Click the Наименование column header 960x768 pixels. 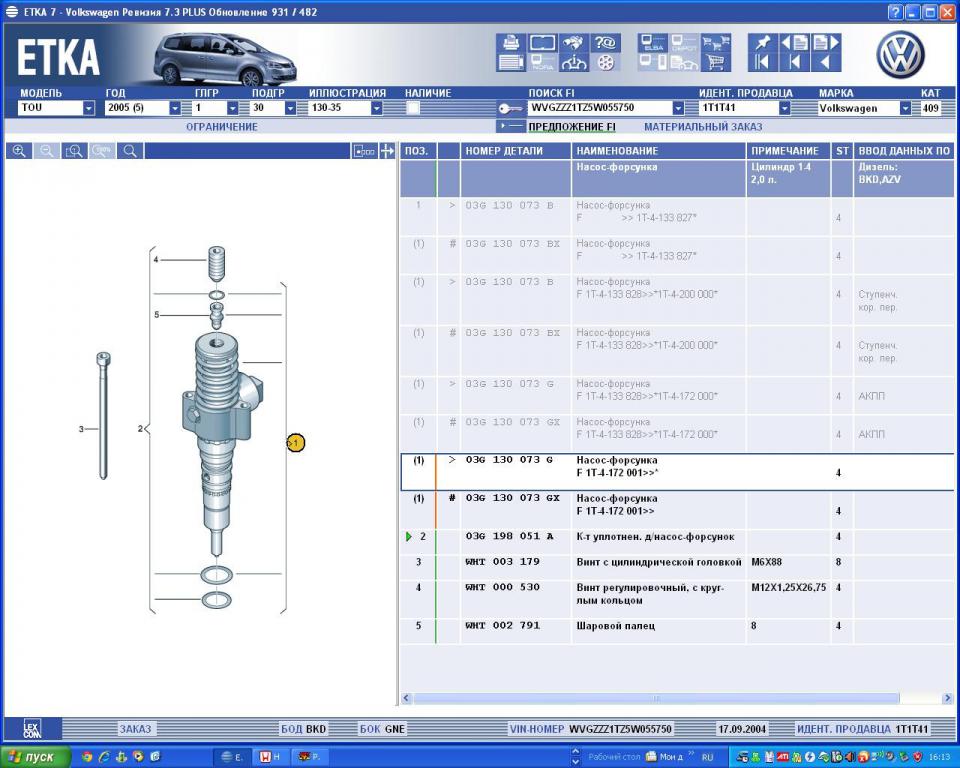pyautogui.click(x=658, y=151)
